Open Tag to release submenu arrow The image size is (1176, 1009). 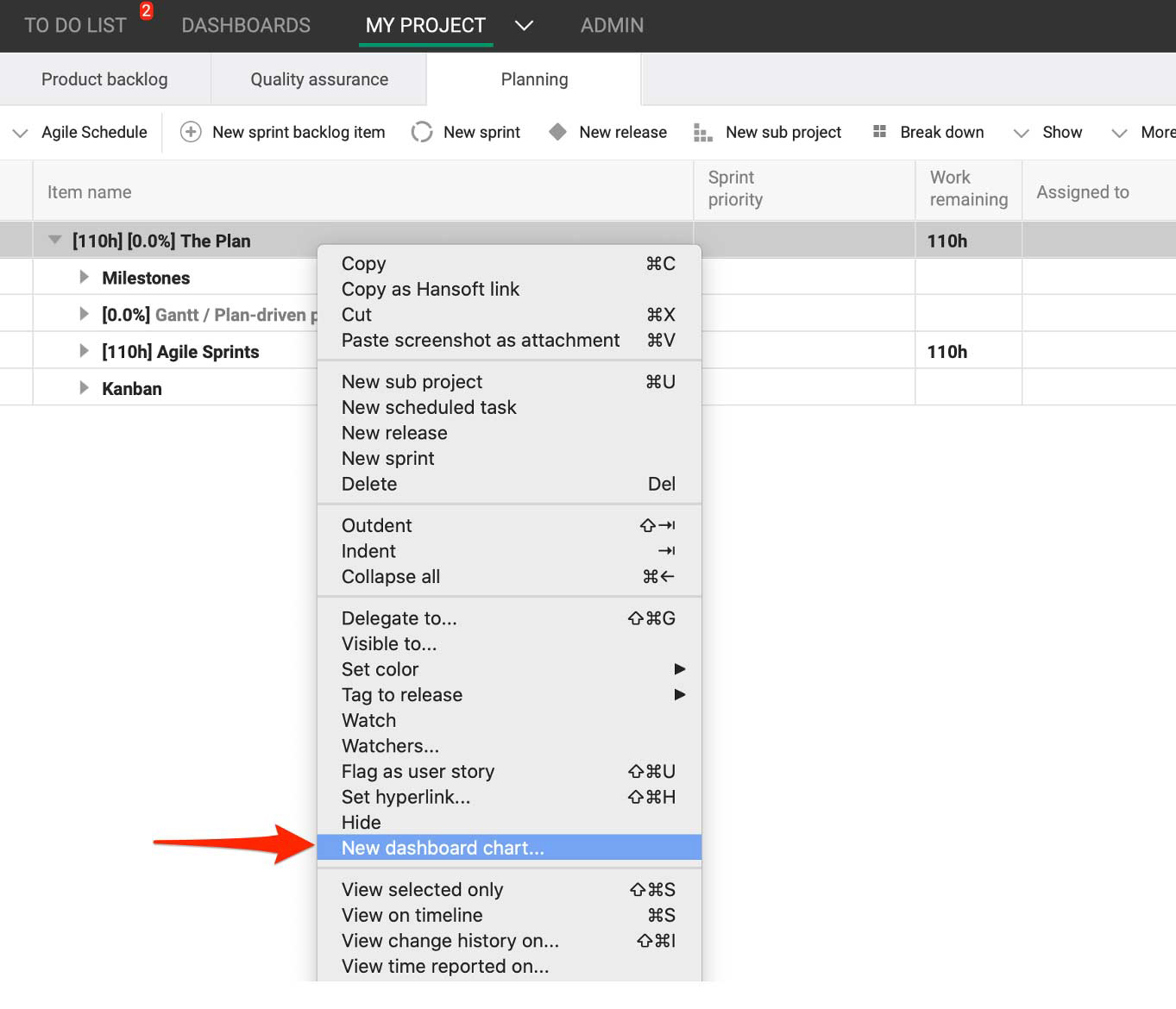tap(680, 695)
